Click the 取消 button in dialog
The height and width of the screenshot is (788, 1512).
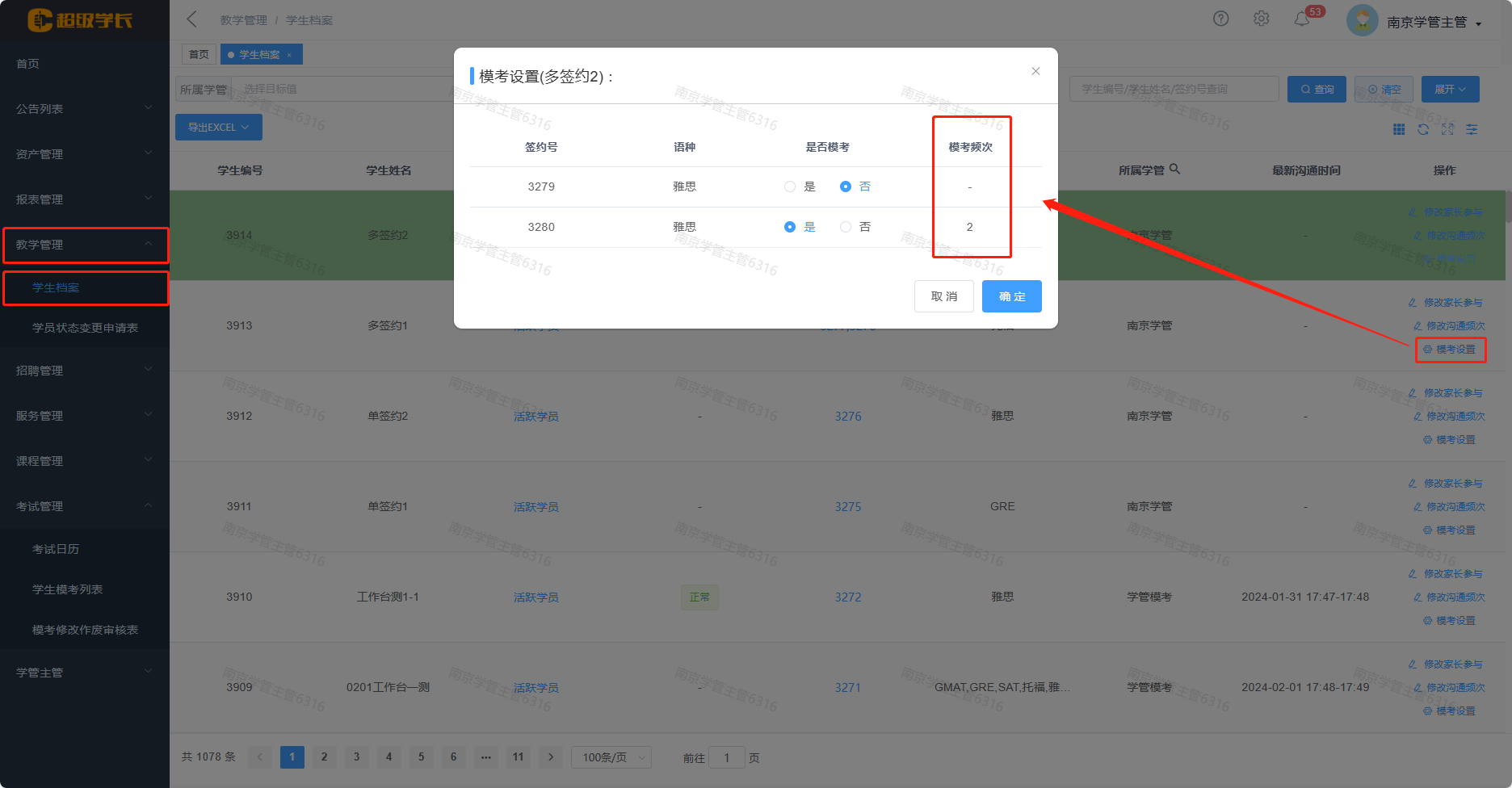point(943,296)
